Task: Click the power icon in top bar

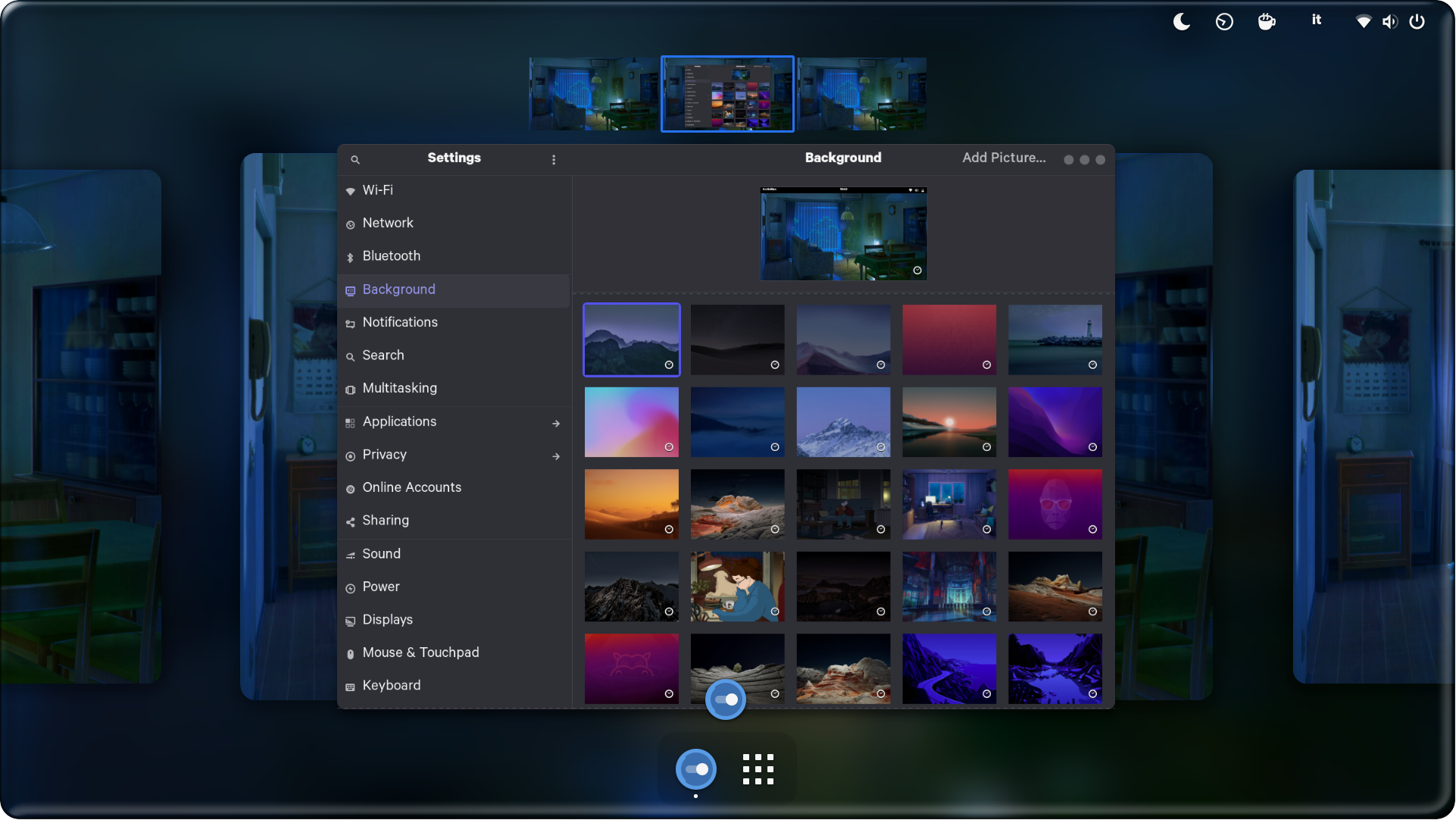Action: (x=1417, y=21)
